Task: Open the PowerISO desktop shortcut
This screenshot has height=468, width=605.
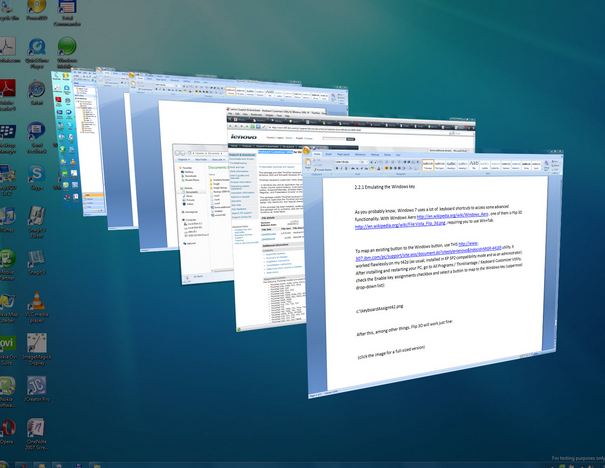Action: click(x=37, y=10)
